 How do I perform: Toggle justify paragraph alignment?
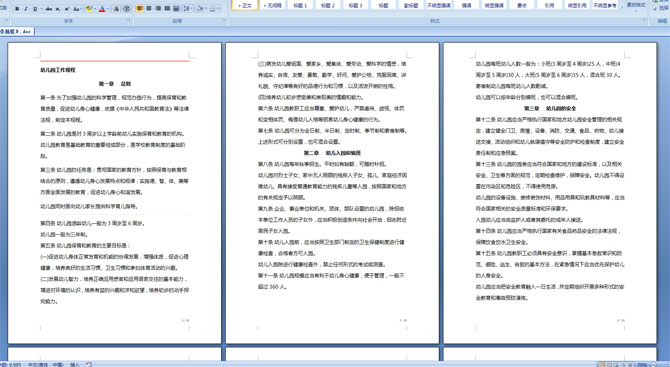(x=167, y=8)
